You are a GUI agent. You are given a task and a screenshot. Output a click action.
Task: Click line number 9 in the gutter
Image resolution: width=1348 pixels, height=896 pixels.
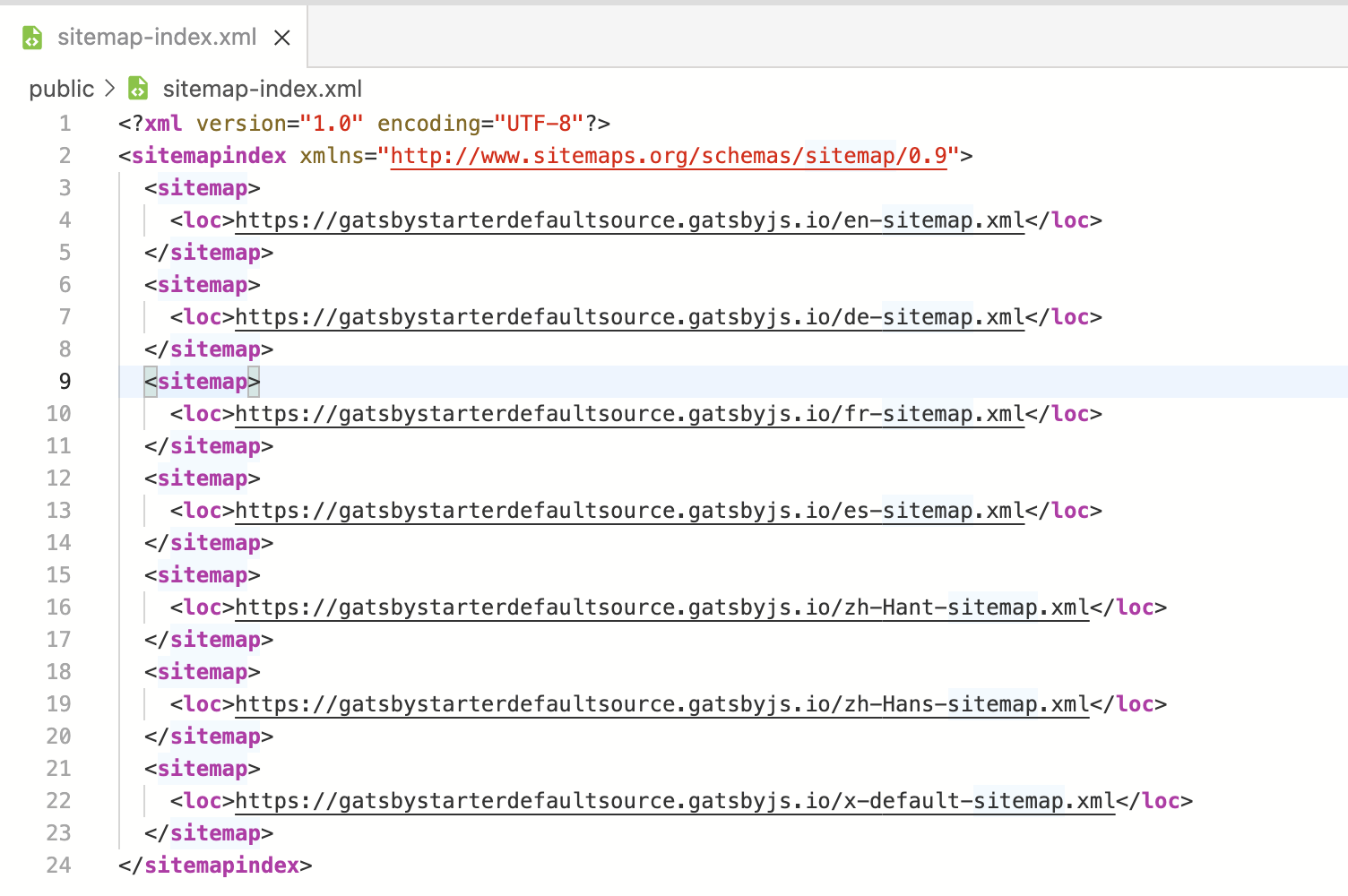coord(65,382)
